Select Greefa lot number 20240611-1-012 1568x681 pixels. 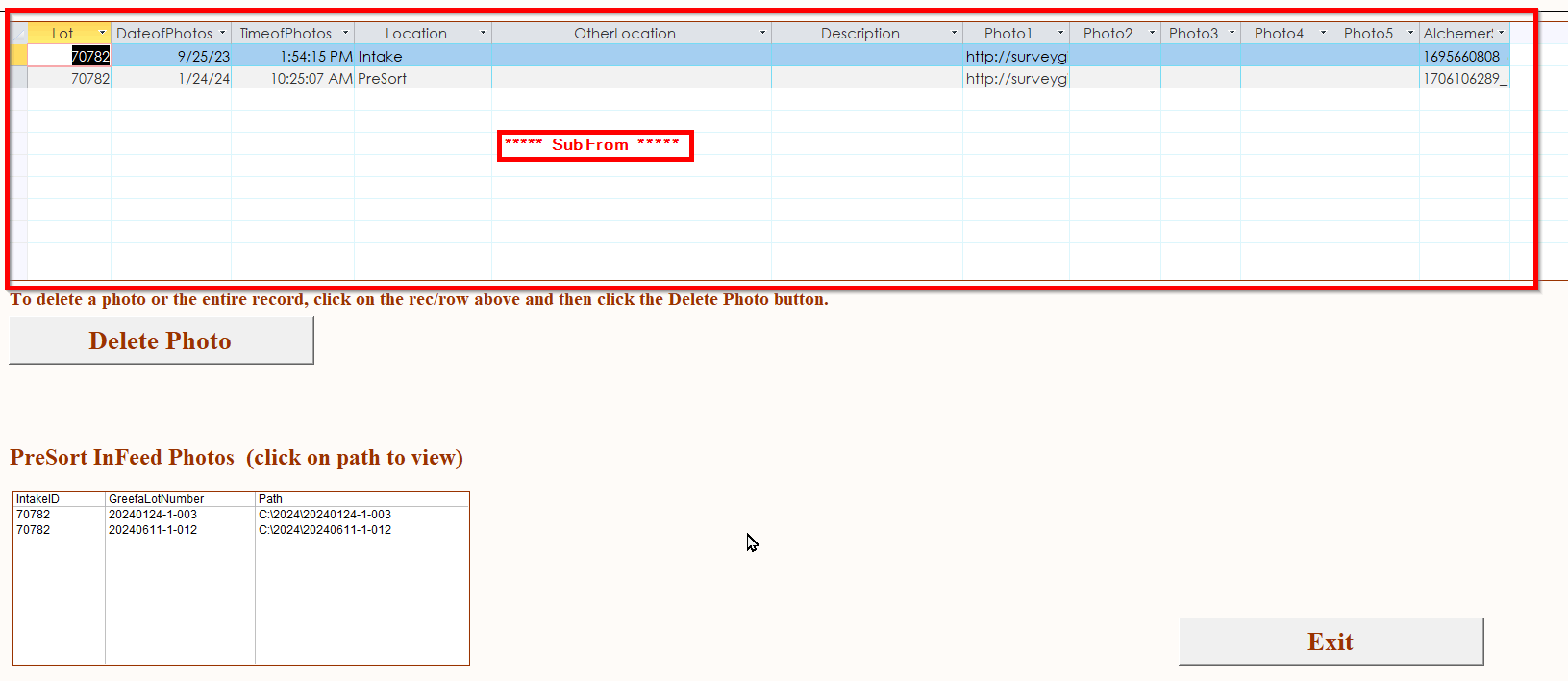click(153, 530)
